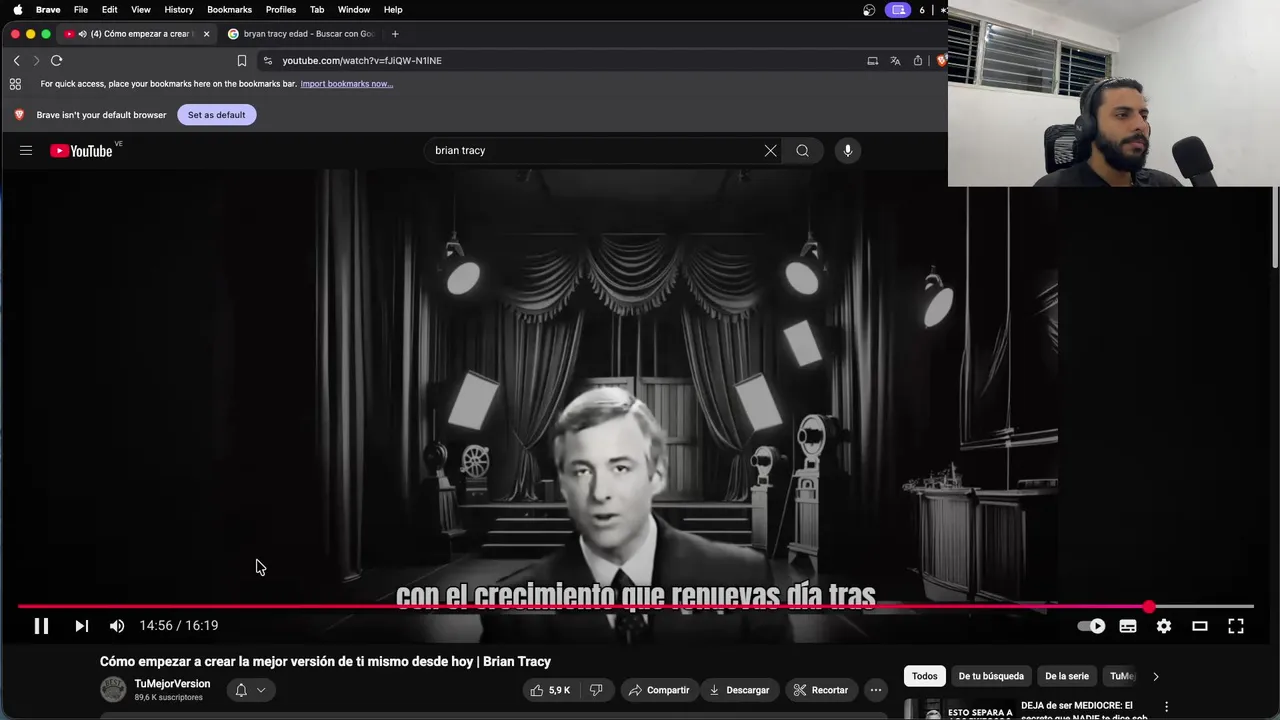The width and height of the screenshot is (1280, 720).
Task: Like the video with 5,9 K likes
Action: point(550,690)
